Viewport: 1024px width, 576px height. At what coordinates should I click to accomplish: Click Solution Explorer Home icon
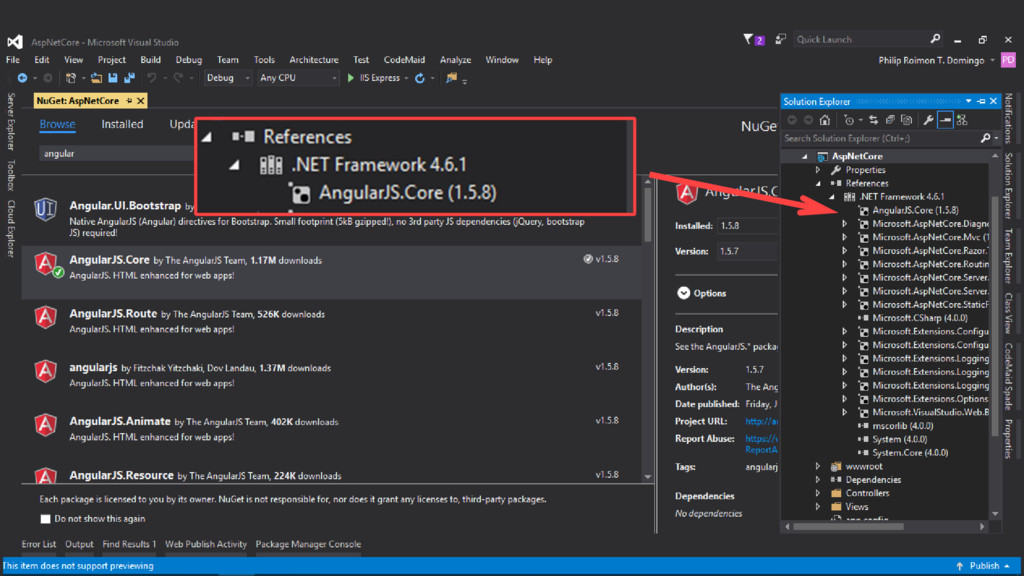click(x=825, y=120)
